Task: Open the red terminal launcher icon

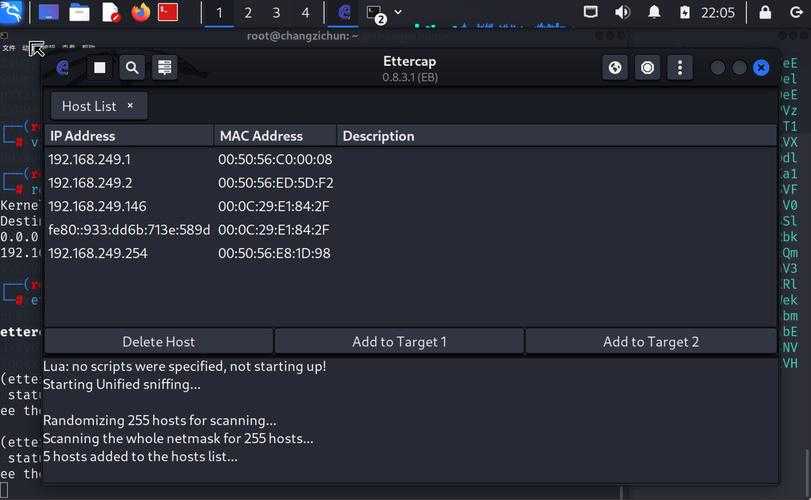Action: pos(168,12)
